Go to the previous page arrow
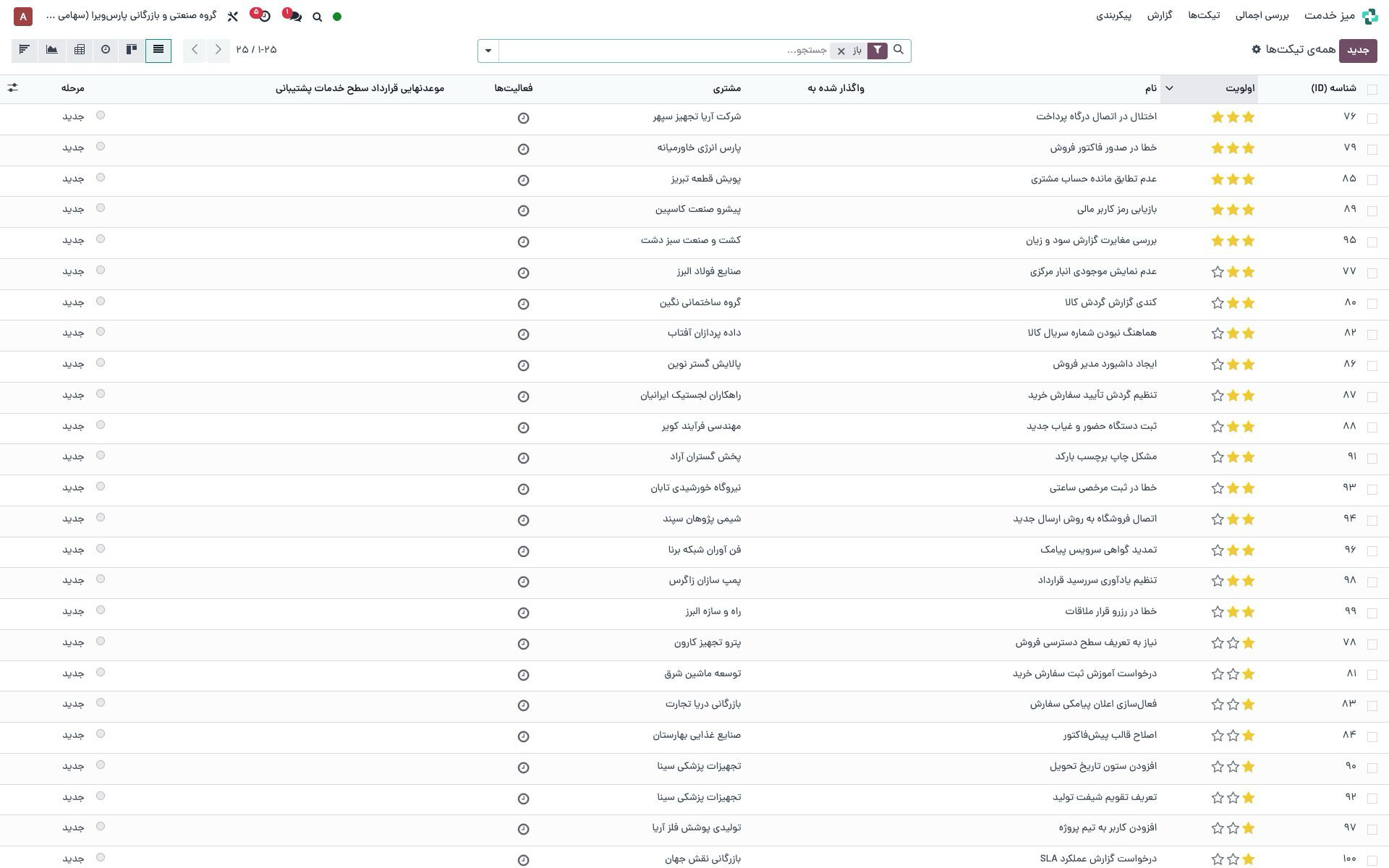 click(x=218, y=50)
